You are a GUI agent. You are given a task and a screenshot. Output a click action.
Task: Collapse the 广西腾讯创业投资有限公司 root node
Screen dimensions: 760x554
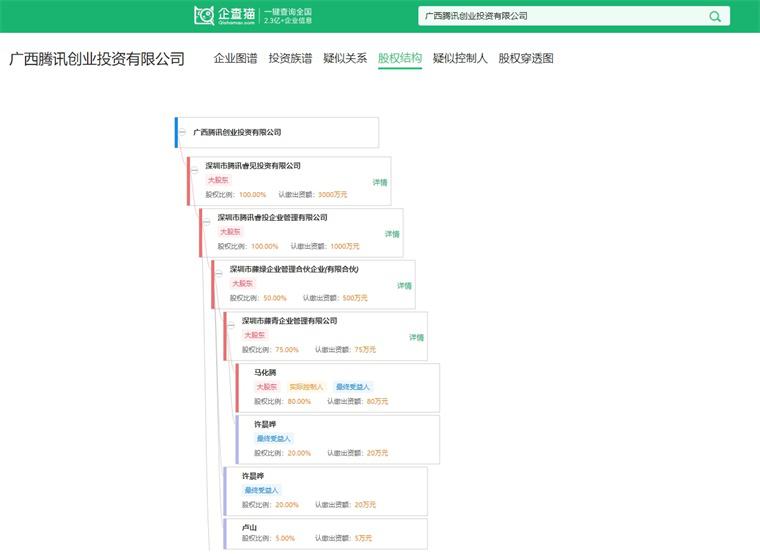pos(183,132)
